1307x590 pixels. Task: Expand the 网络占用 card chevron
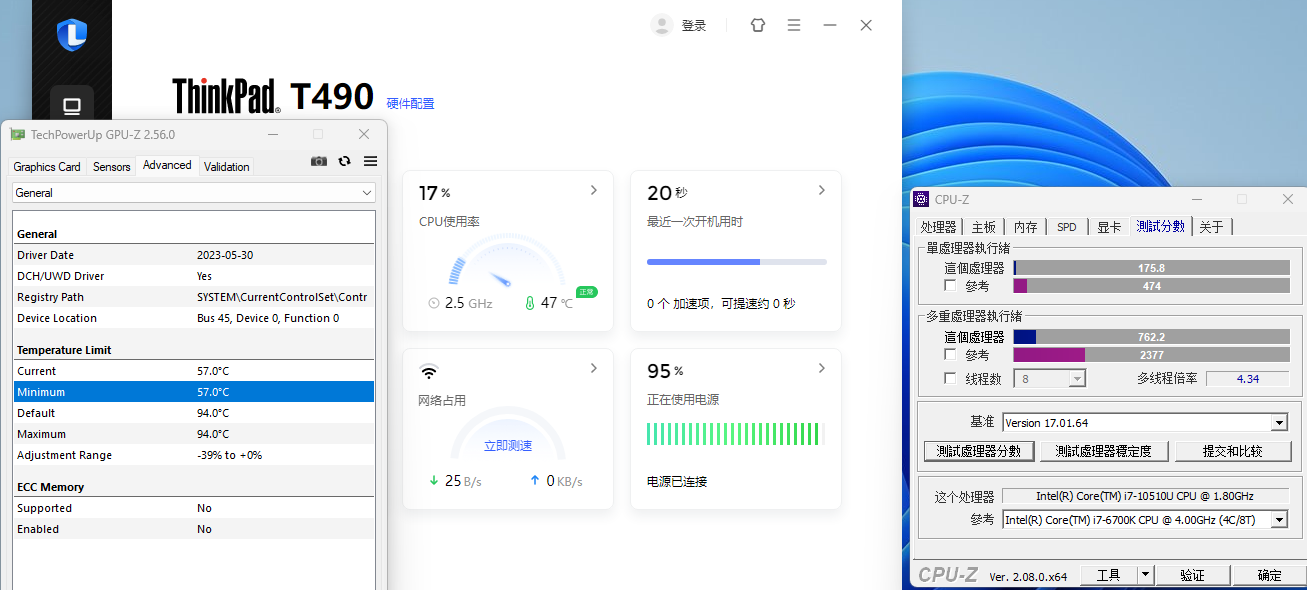[x=594, y=368]
